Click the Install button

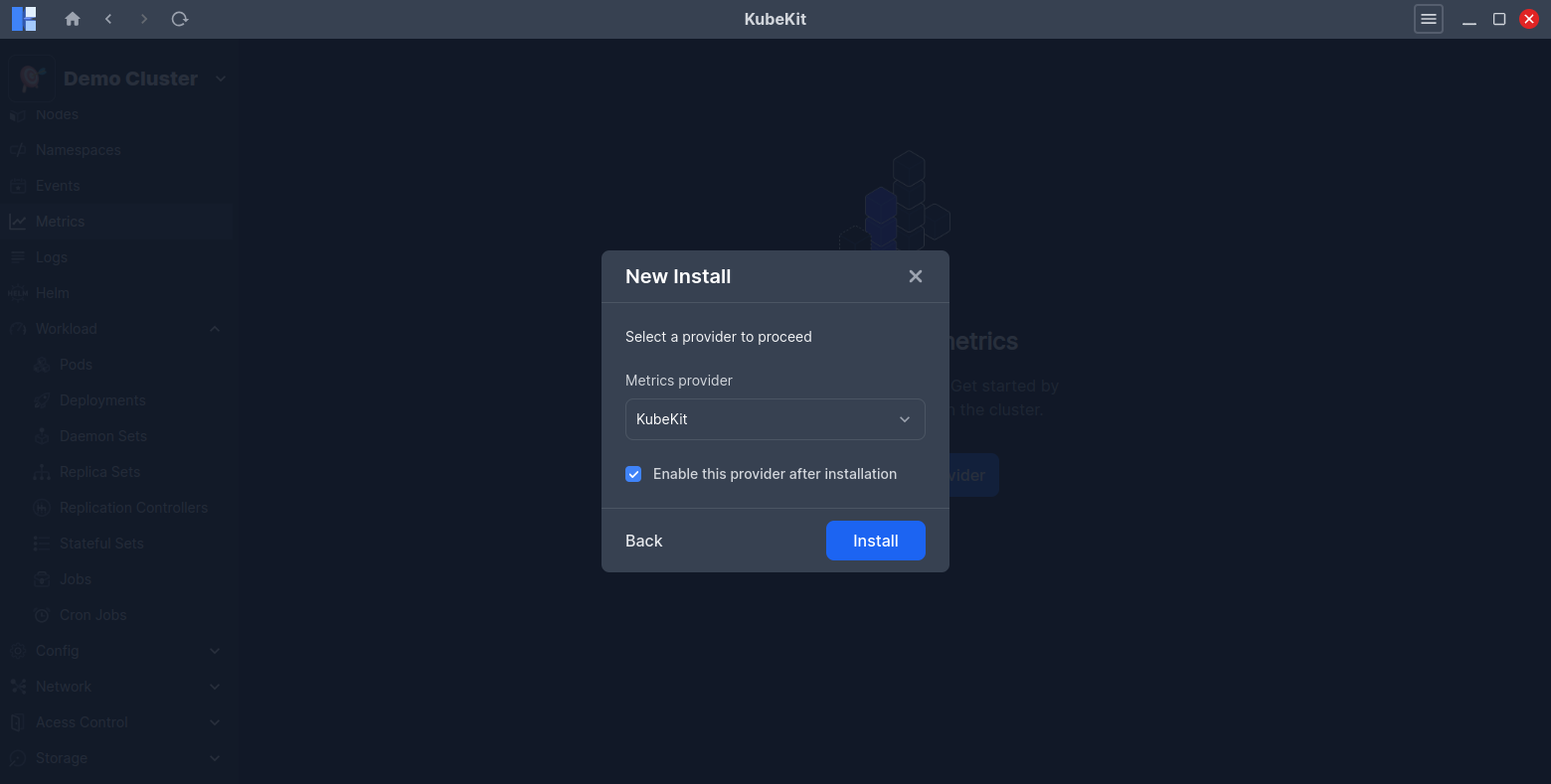click(875, 540)
